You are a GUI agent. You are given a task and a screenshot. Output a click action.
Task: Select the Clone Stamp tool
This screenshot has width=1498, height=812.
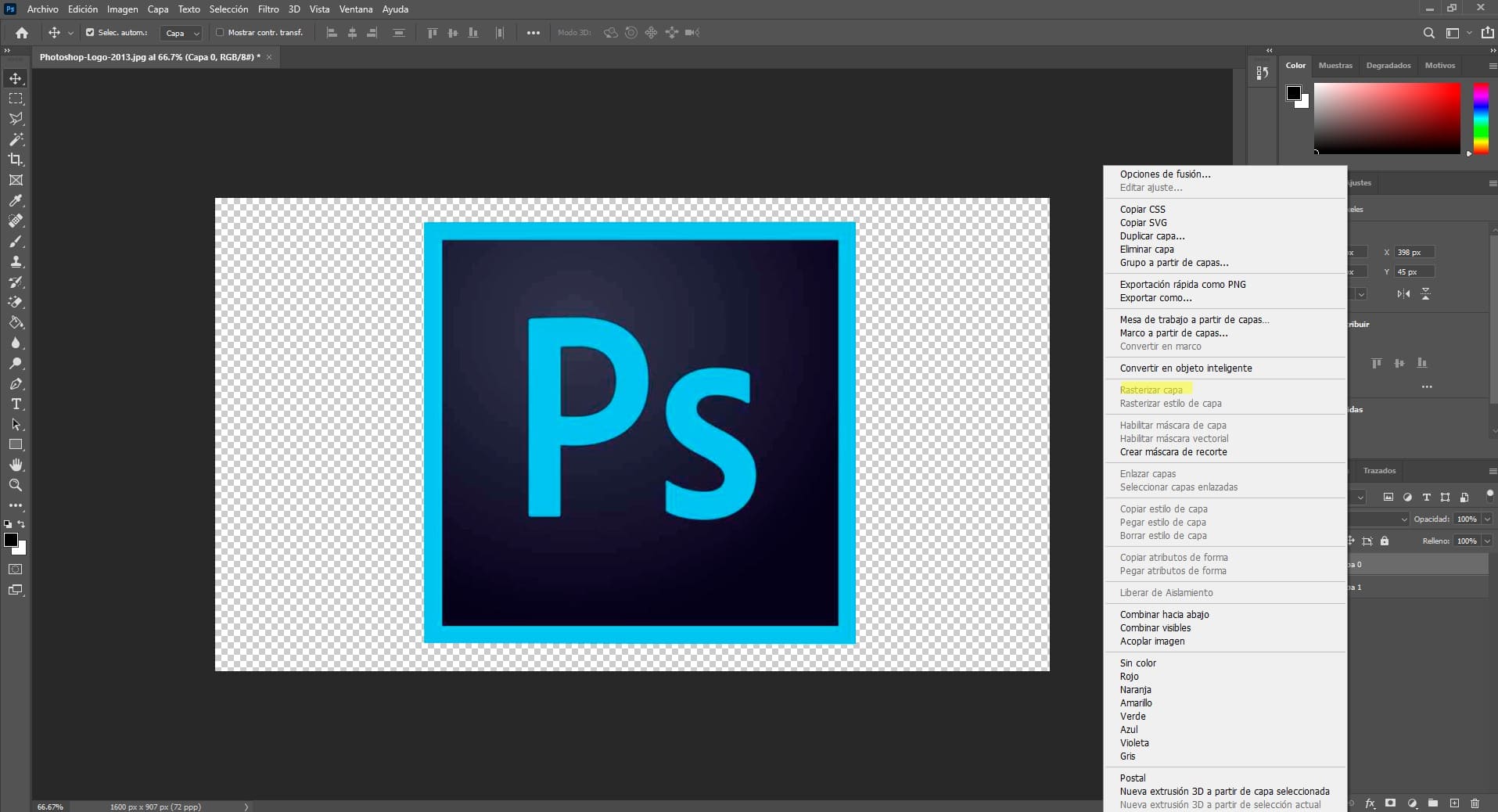pos(16,261)
